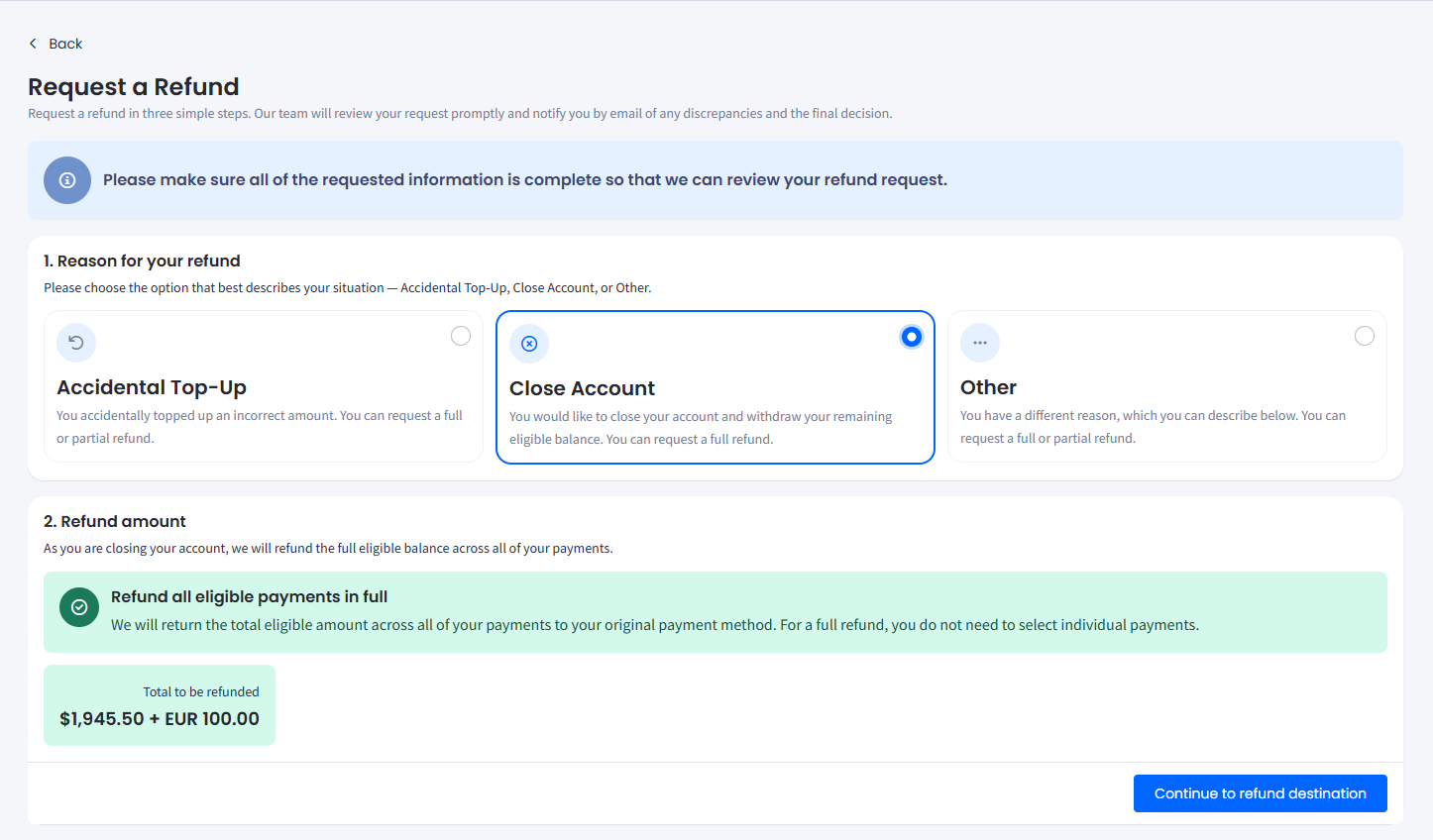
Task: Click the '2. Refund amount' heading
Action: coord(115,521)
